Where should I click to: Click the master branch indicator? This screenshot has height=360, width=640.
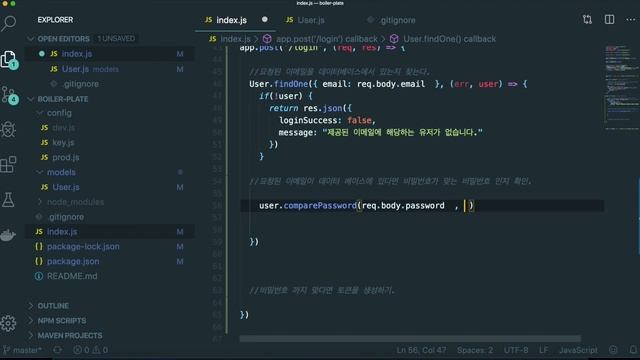(22, 350)
